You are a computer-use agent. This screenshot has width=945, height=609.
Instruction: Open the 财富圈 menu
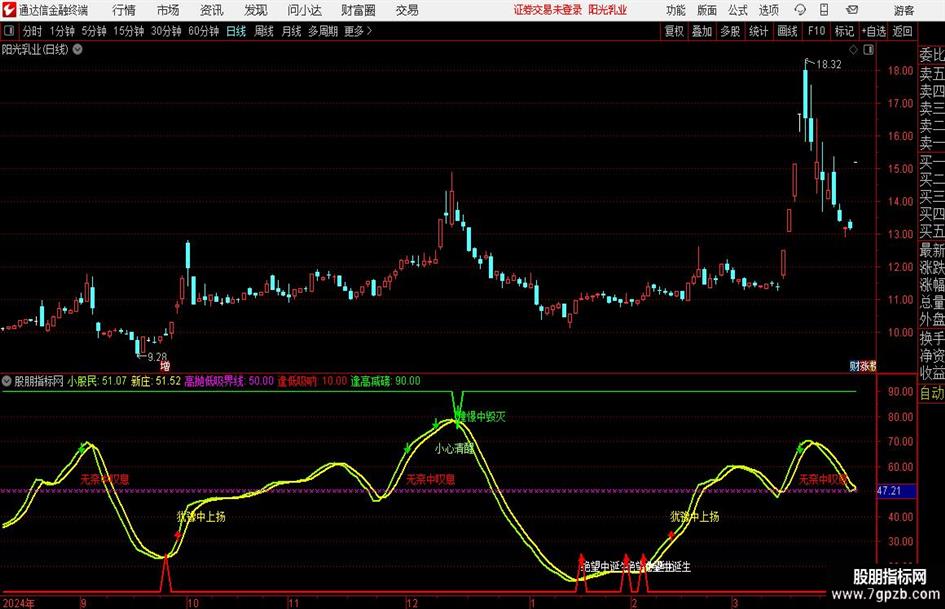[358, 10]
